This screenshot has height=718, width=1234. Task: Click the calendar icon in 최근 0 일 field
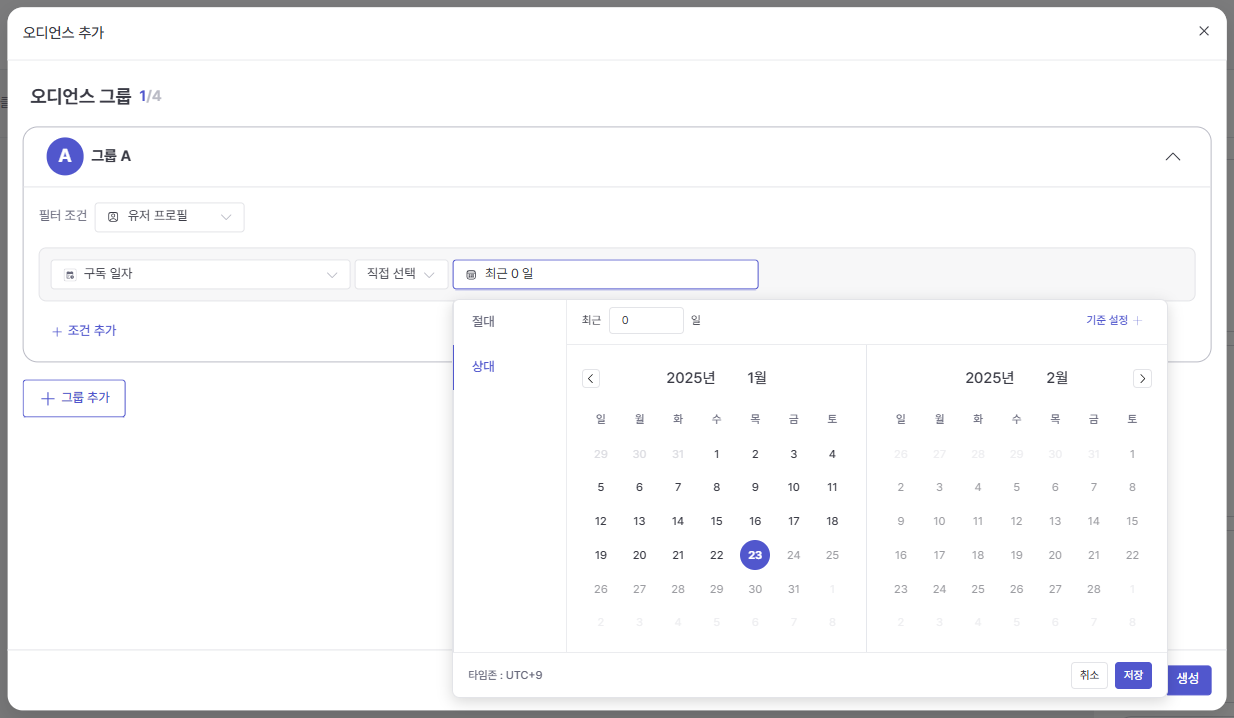click(471, 274)
